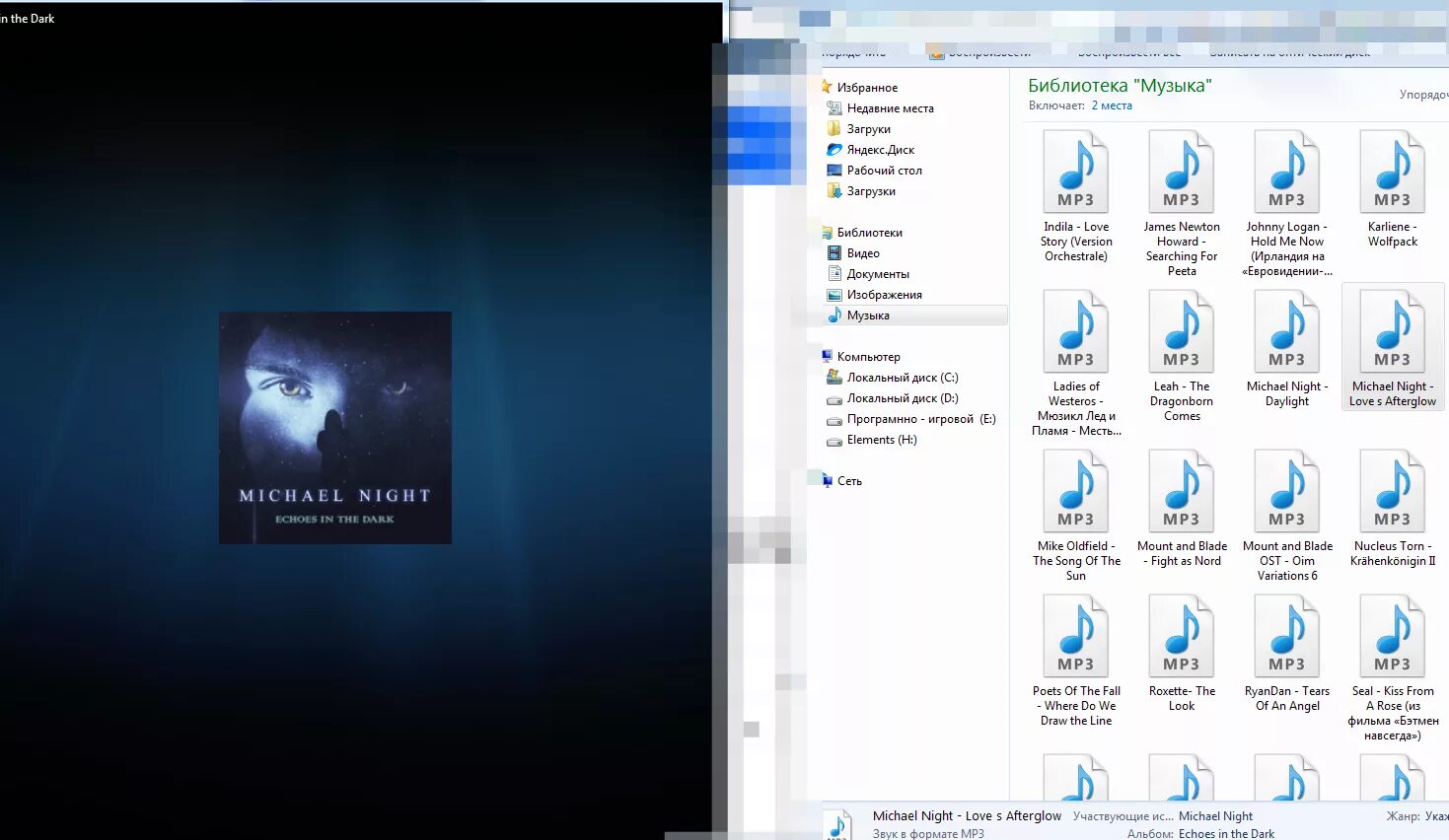Click MP3 file icon in details pane
Viewport: 1449px width, 840px height.
(x=836, y=825)
